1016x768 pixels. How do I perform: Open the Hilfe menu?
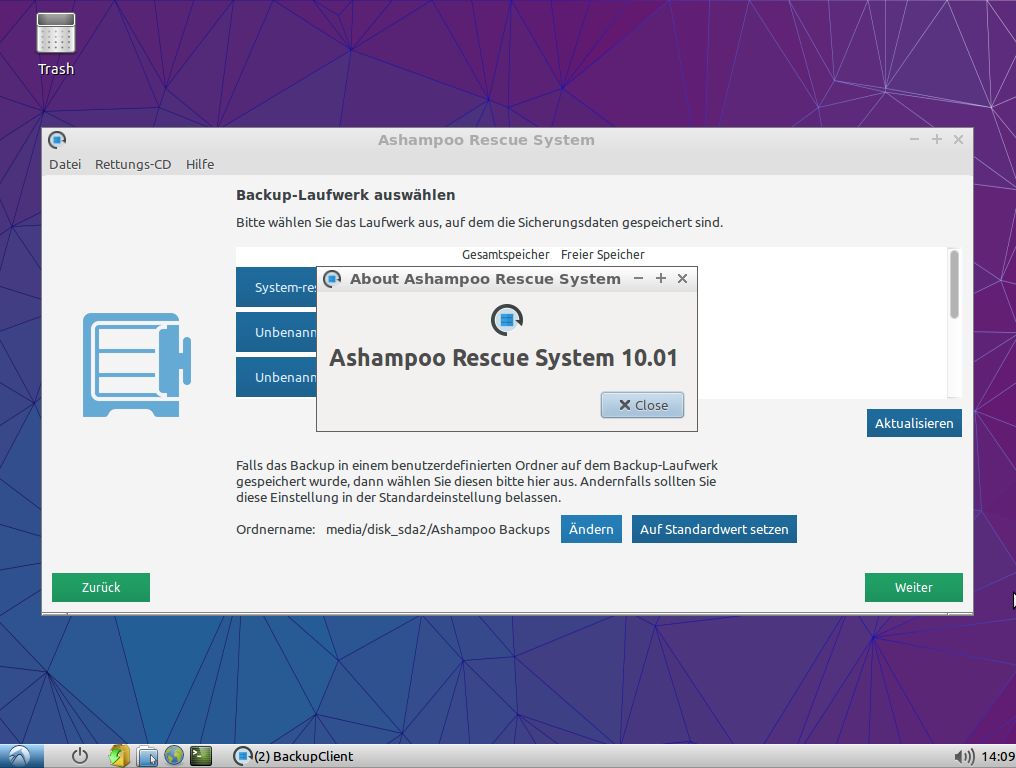click(200, 165)
